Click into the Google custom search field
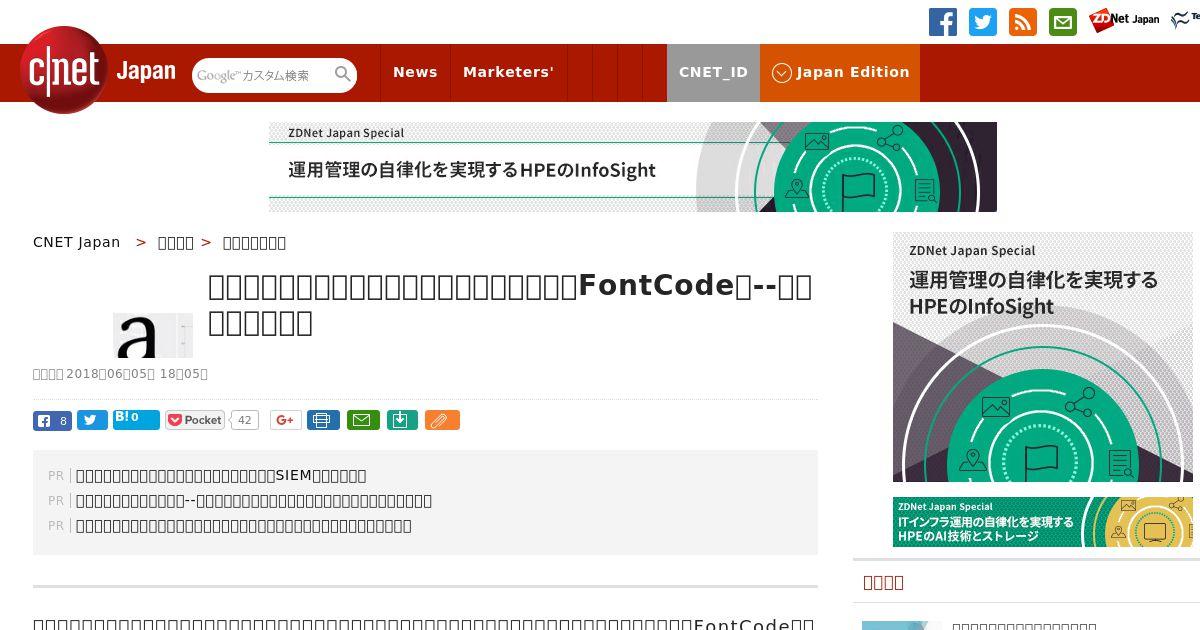 tap(262, 75)
